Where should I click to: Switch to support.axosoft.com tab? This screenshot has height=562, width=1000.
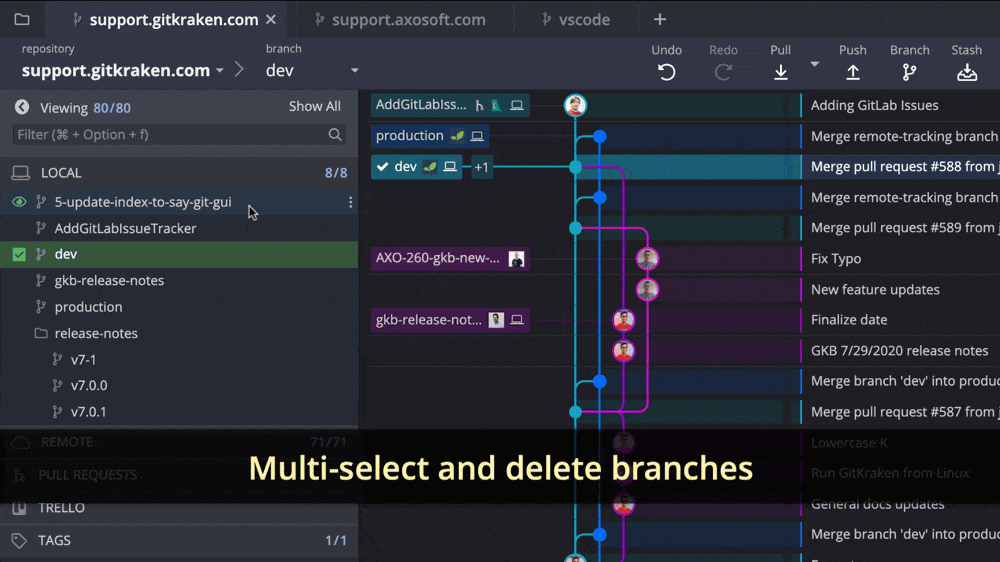tap(409, 20)
